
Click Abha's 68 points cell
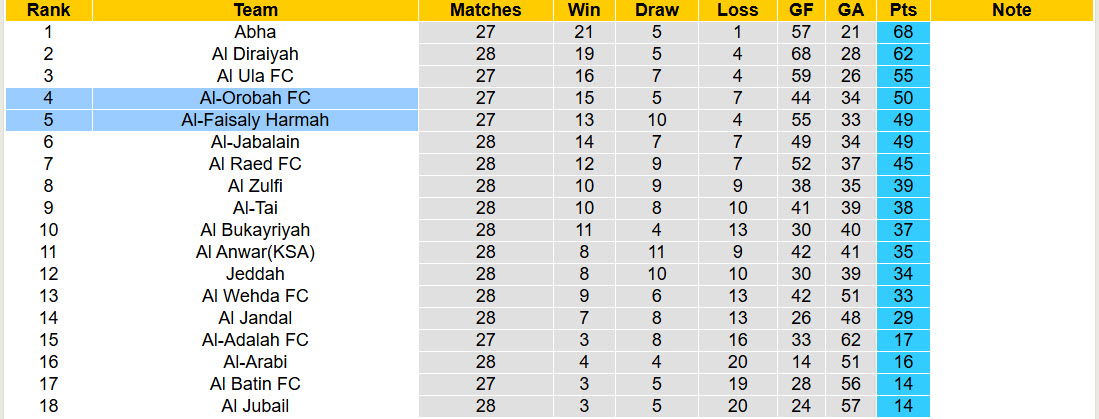tap(903, 32)
